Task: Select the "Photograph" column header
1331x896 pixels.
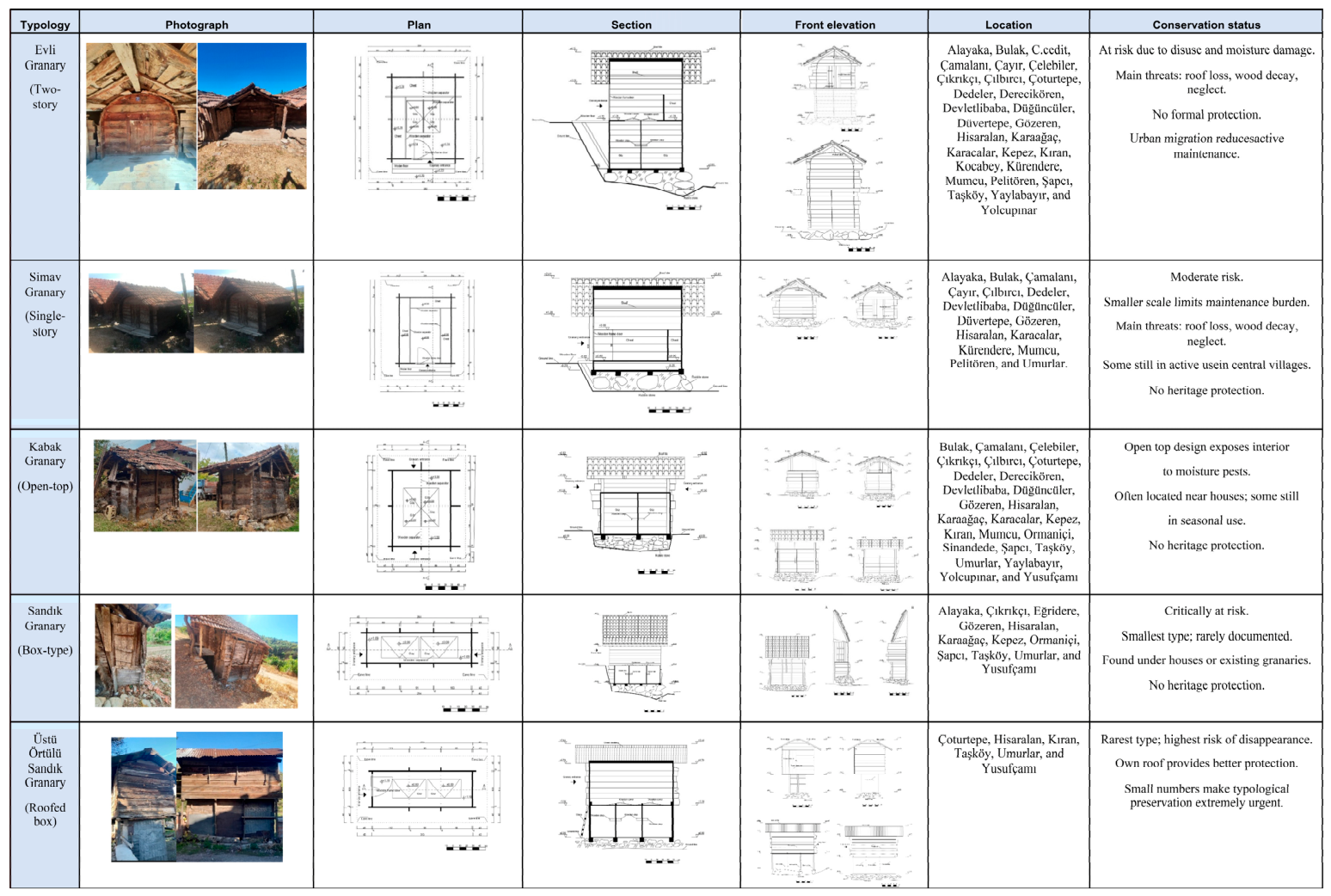Action: click(197, 25)
